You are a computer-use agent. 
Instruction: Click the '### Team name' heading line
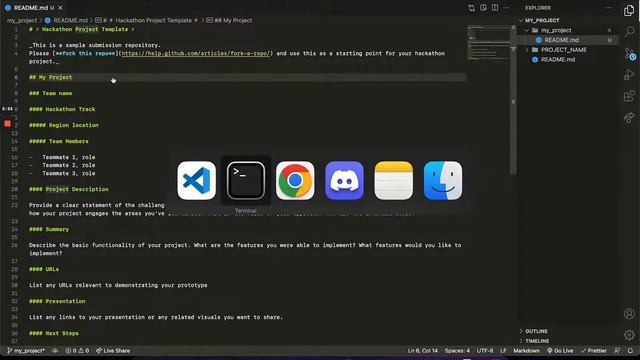pyautogui.click(x=51, y=93)
